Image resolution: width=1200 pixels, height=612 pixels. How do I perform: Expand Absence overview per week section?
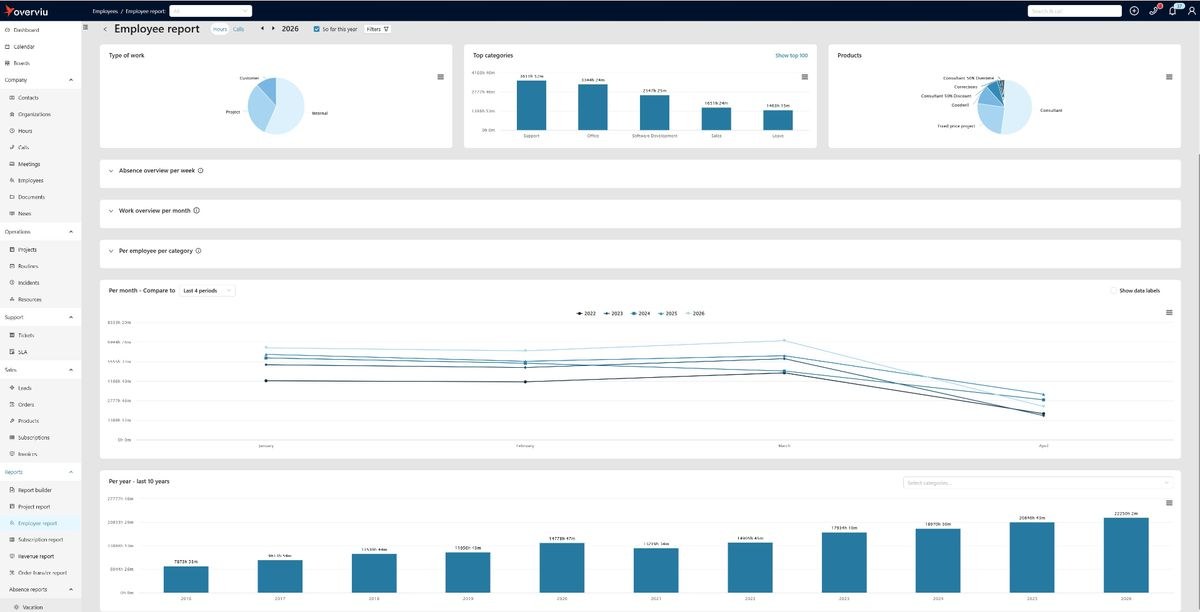pyautogui.click(x=111, y=171)
